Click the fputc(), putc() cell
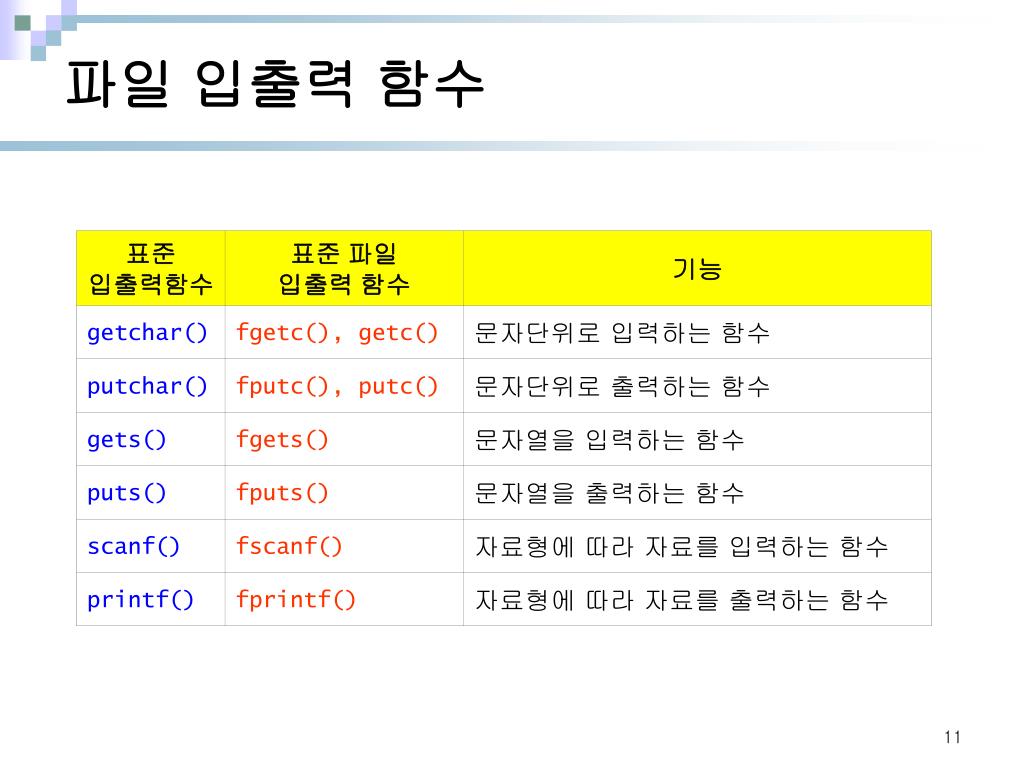 click(344, 386)
